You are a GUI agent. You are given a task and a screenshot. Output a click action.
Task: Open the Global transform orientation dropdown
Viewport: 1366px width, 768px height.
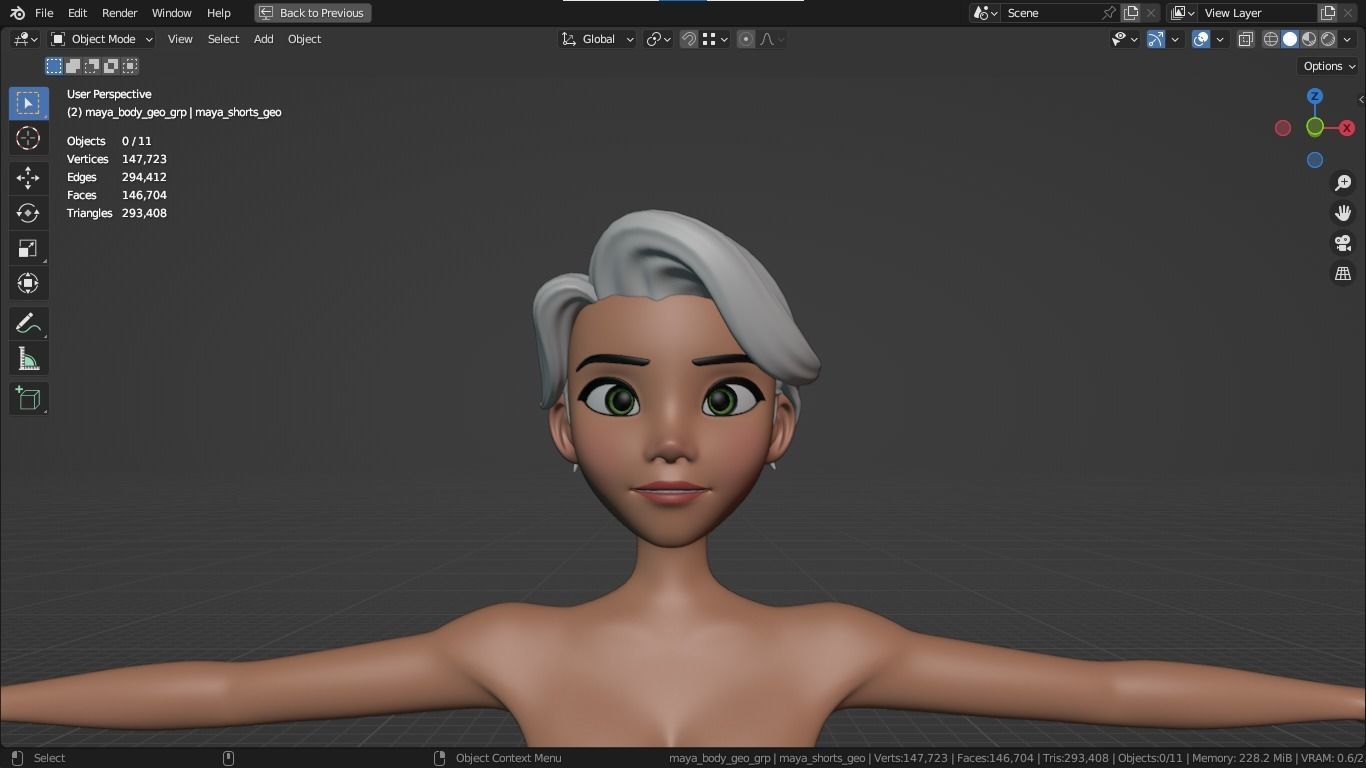597,39
